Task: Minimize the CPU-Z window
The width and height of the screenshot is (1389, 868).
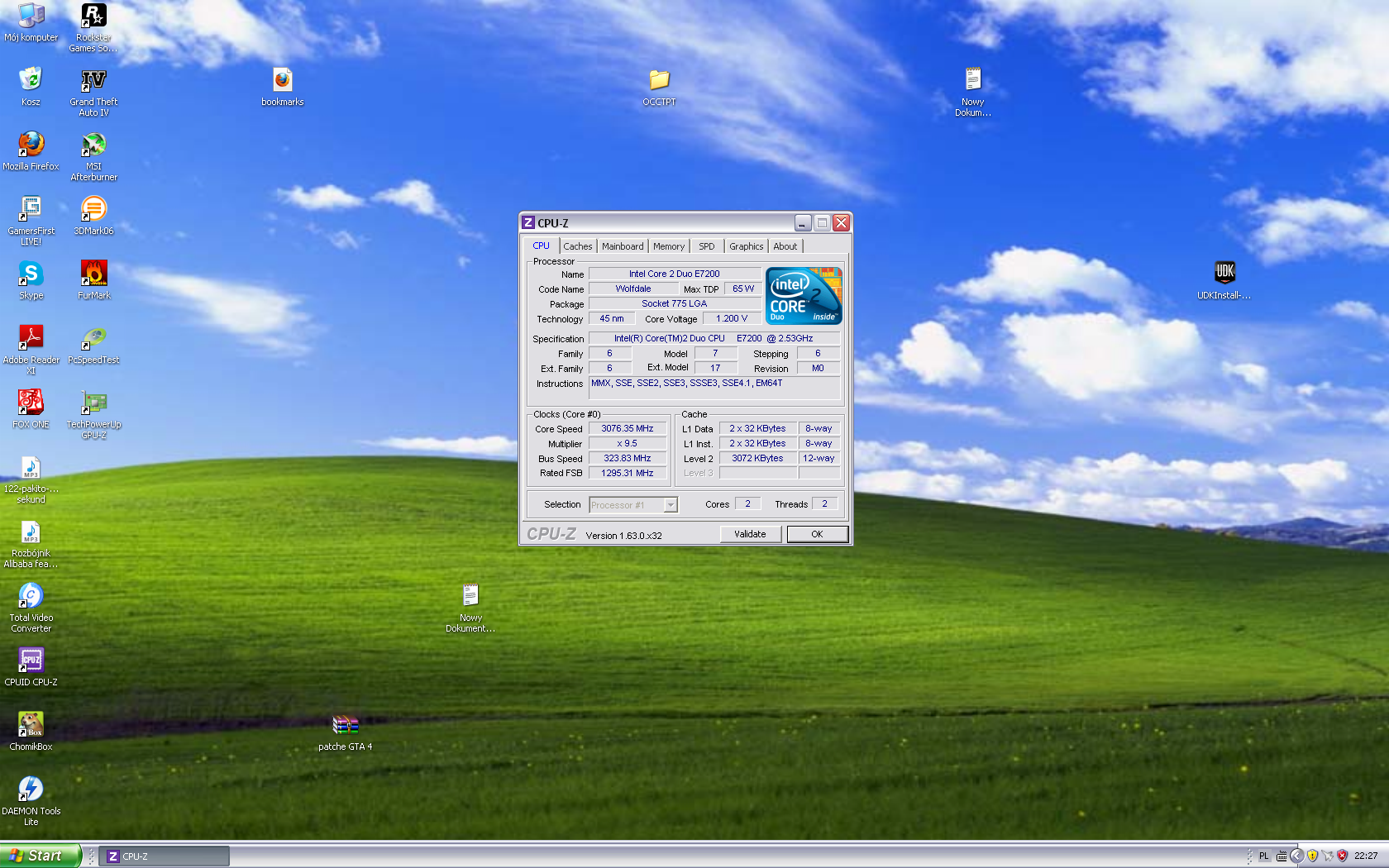Action: [803, 222]
